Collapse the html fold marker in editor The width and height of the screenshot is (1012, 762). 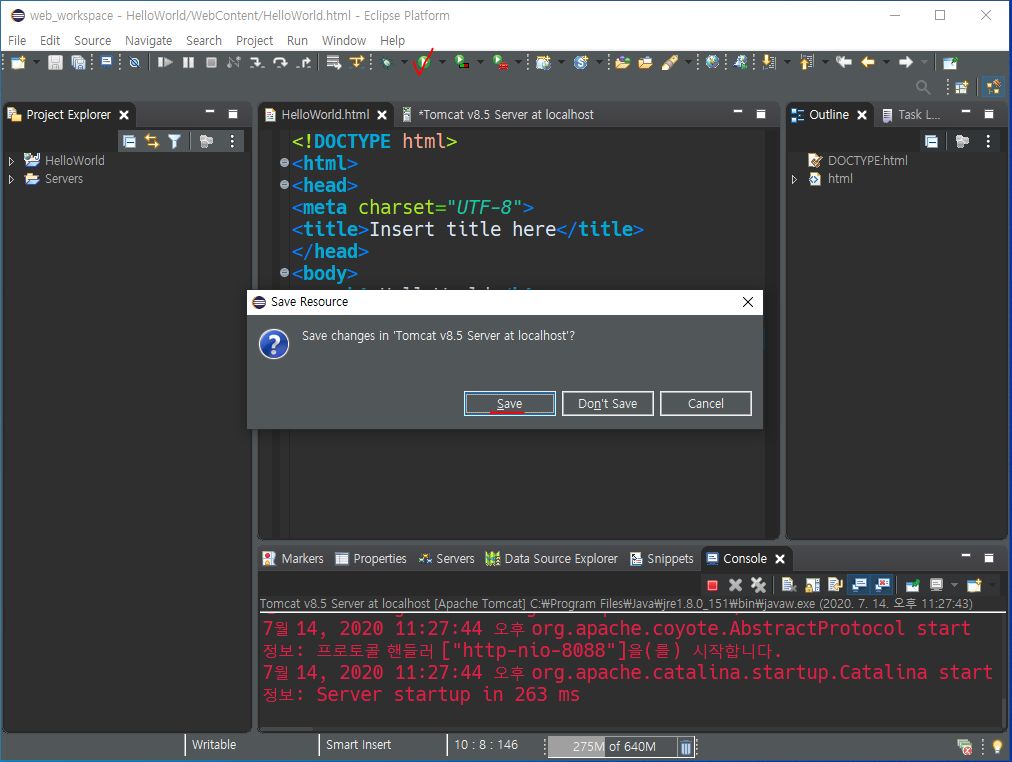(x=284, y=163)
